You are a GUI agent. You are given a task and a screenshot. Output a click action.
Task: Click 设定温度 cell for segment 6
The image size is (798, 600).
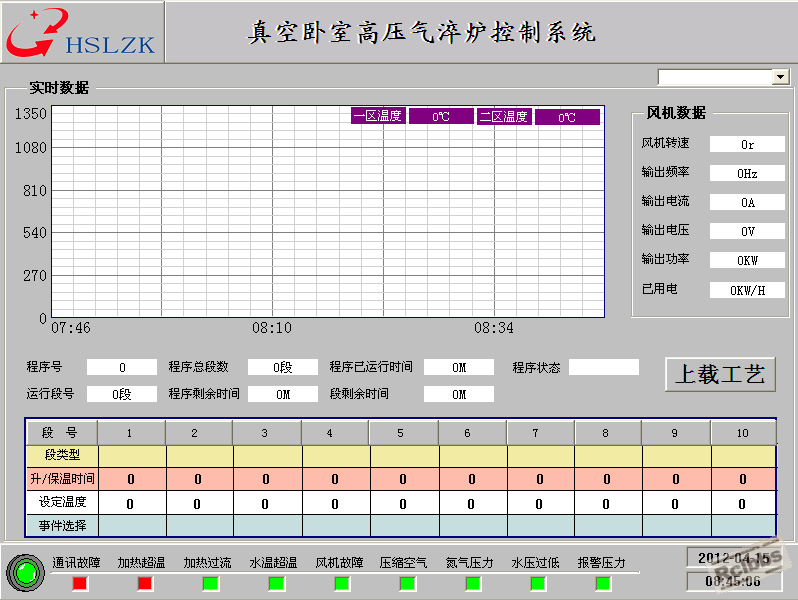tap(473, 503)
